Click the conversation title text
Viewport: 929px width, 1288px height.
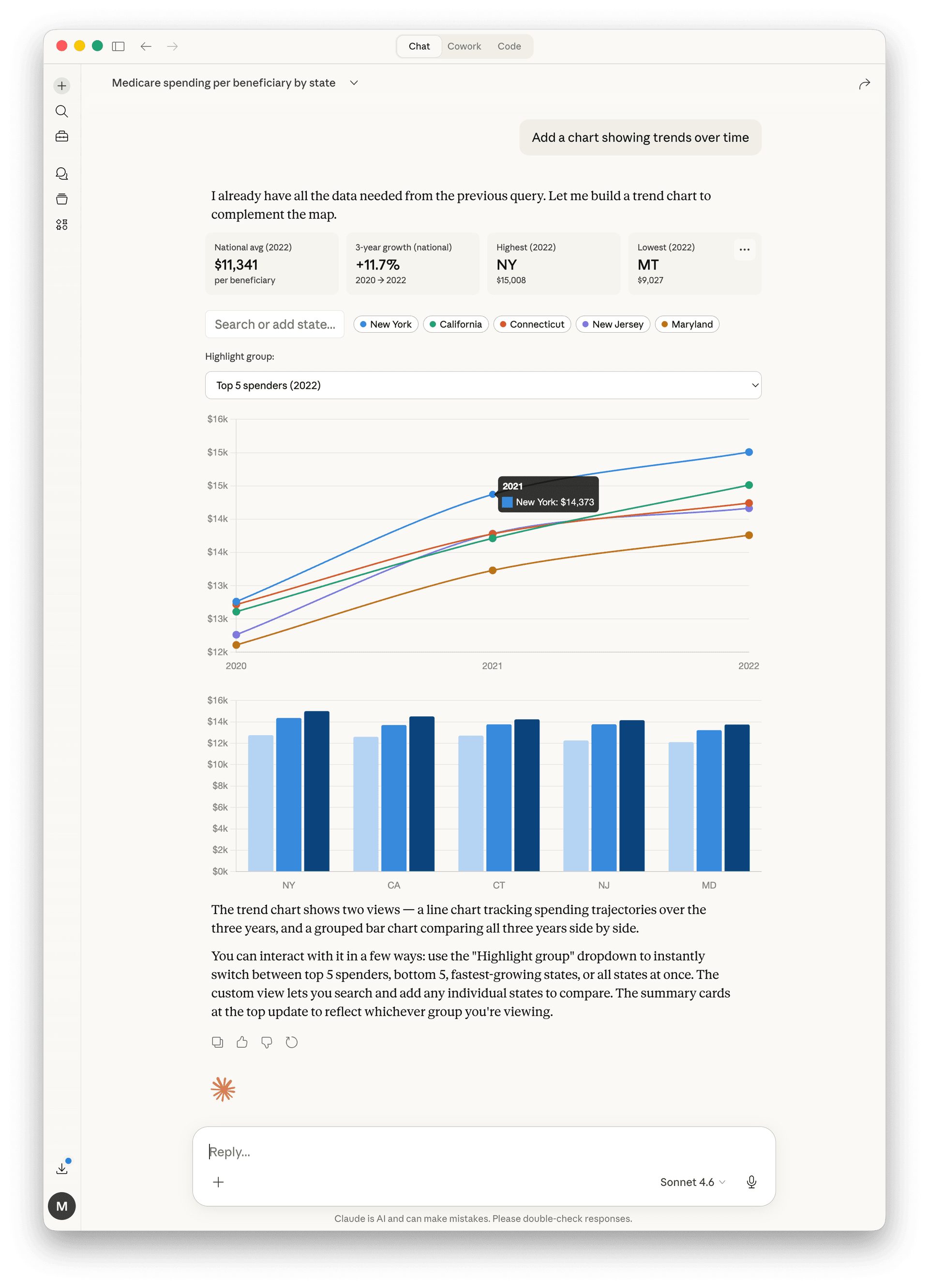pyautogui.click(x=224, y=83)
